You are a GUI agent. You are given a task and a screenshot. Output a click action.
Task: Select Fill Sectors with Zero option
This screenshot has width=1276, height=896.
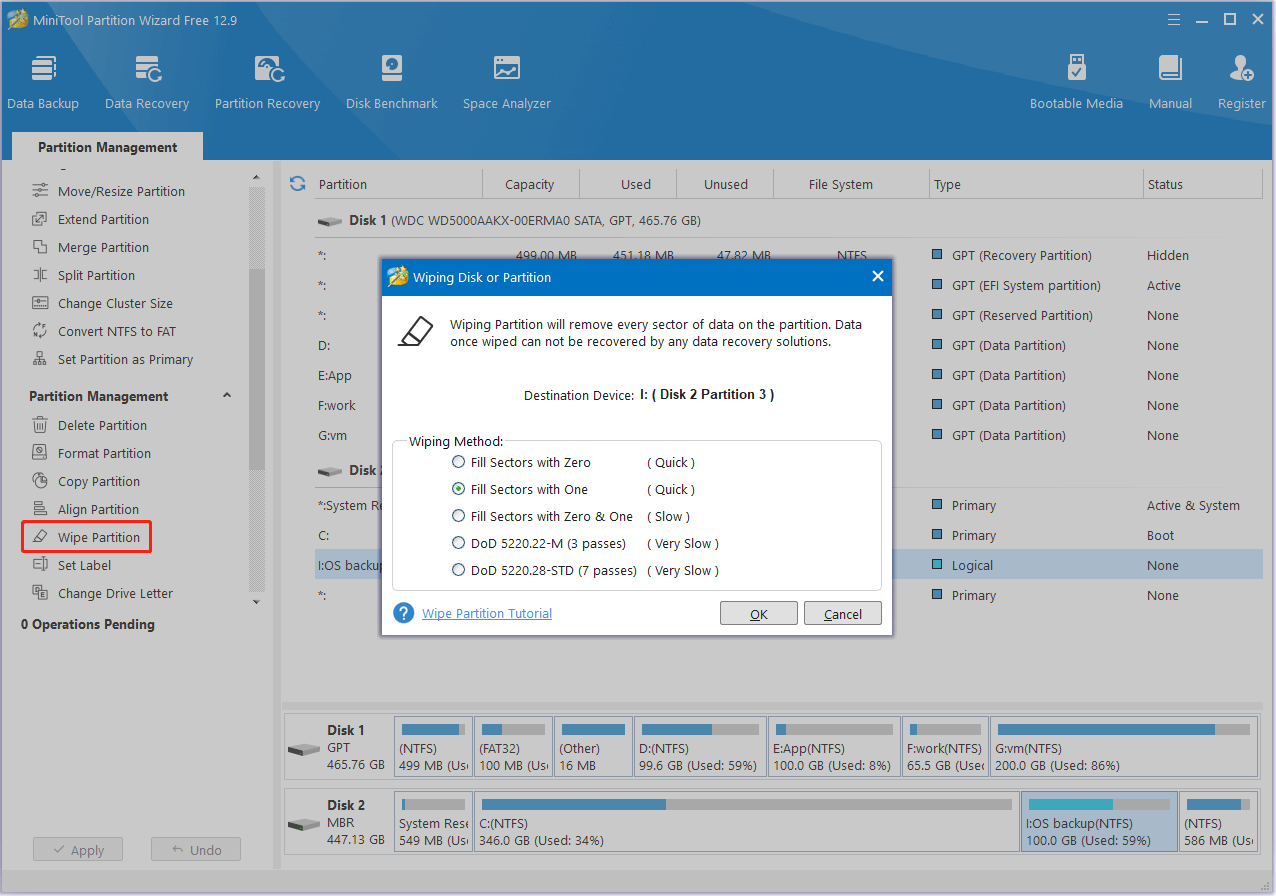459,462
